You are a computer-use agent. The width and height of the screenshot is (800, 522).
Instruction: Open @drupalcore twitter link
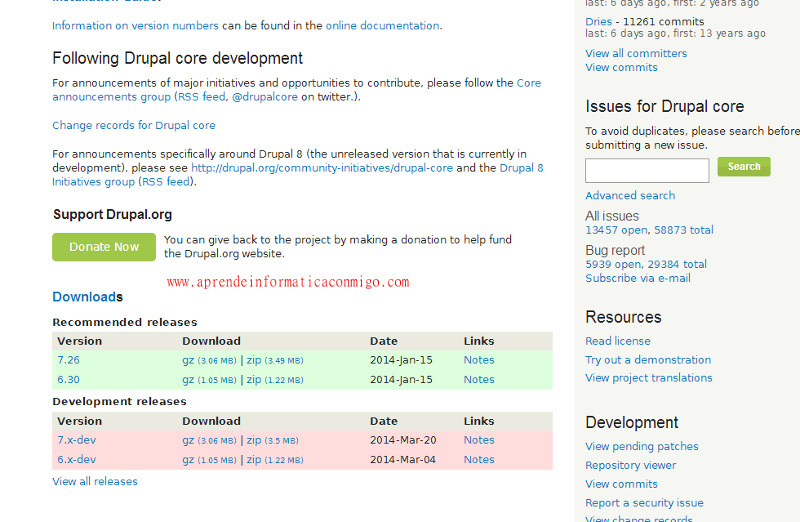[265, 97]
